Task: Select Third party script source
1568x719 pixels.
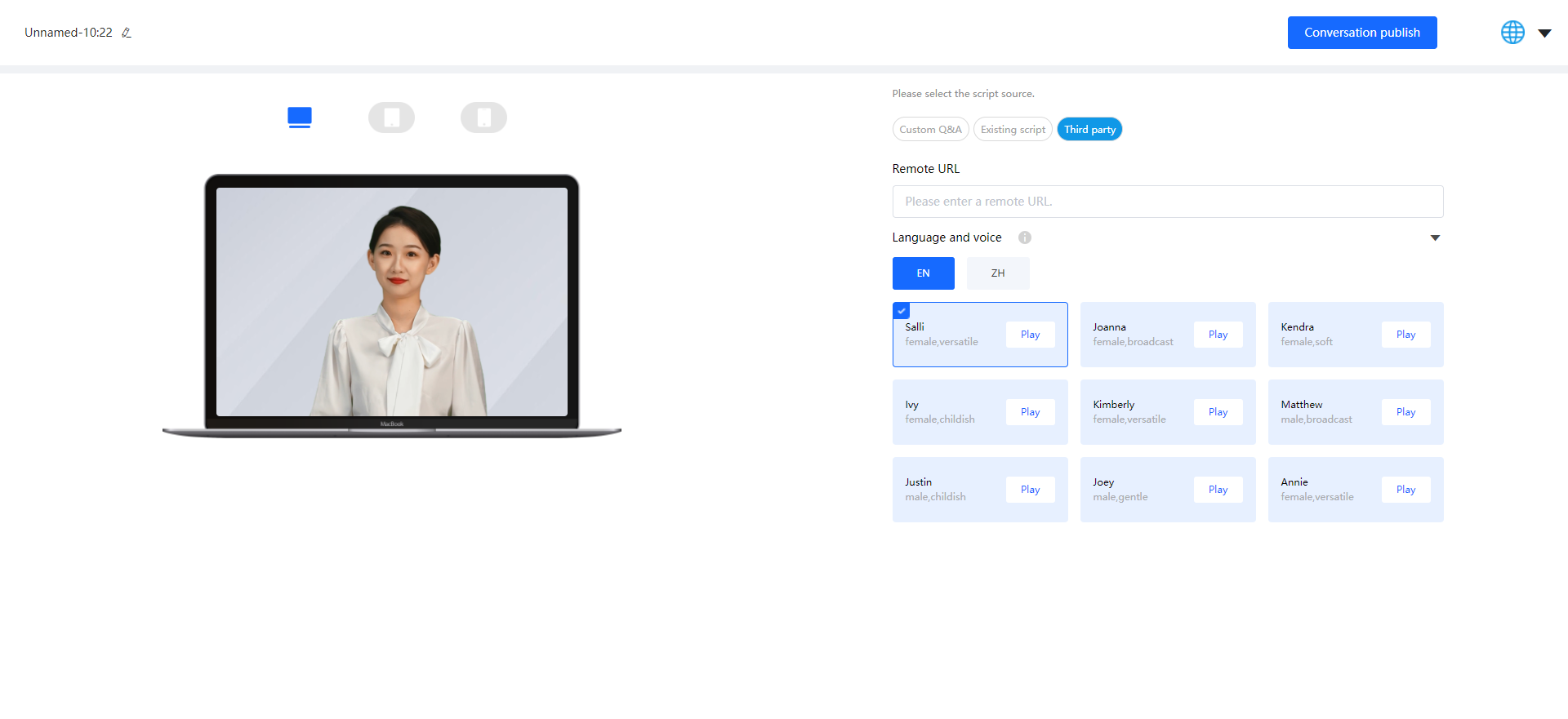Action: pos(1089,130)
